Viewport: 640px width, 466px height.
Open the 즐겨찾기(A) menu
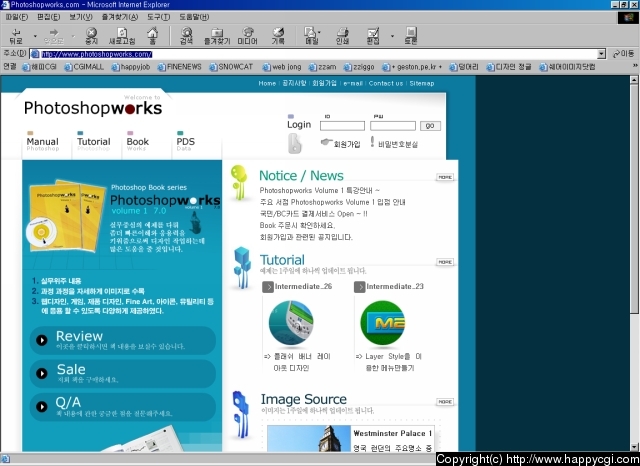click(x=120, y=17)
